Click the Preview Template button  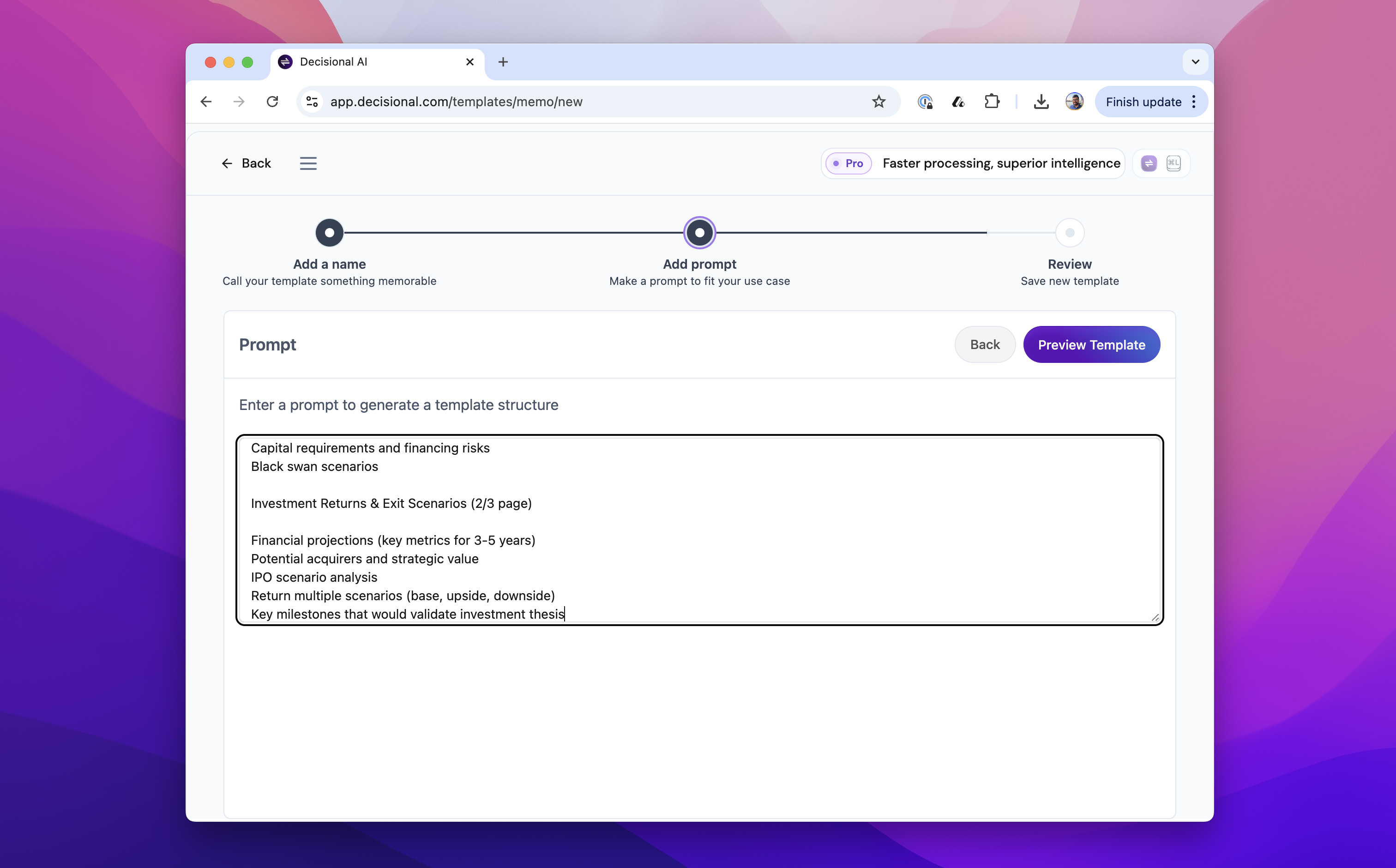pos(1091,344)
